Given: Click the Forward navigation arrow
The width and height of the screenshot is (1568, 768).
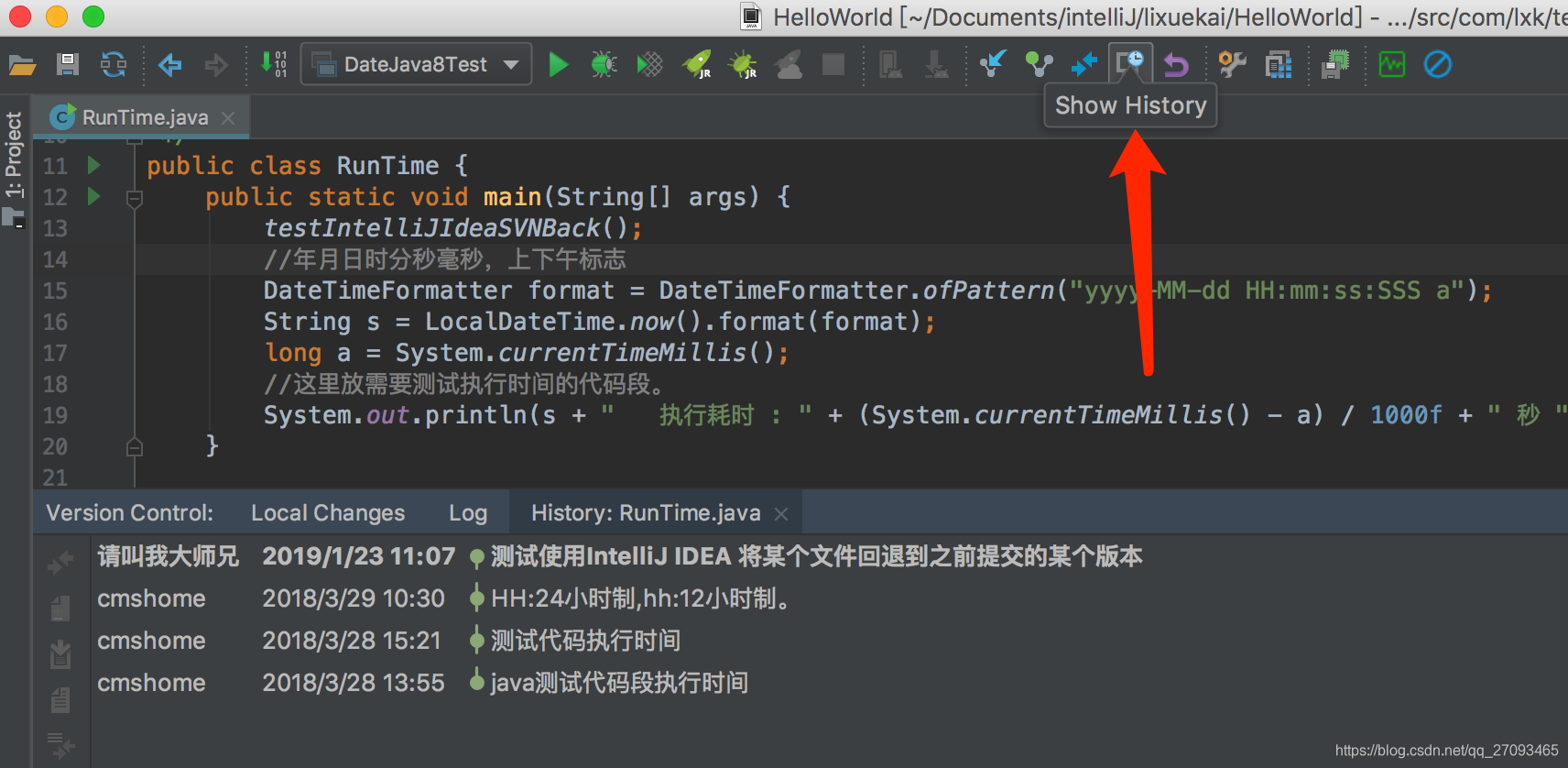Looking at the screenshot, I should [216, 65].
